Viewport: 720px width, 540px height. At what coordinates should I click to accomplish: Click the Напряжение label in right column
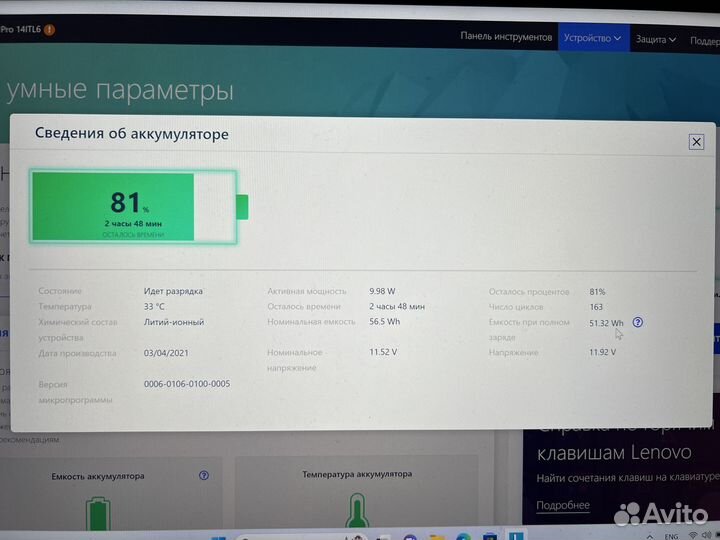click(x=513, y=352)
